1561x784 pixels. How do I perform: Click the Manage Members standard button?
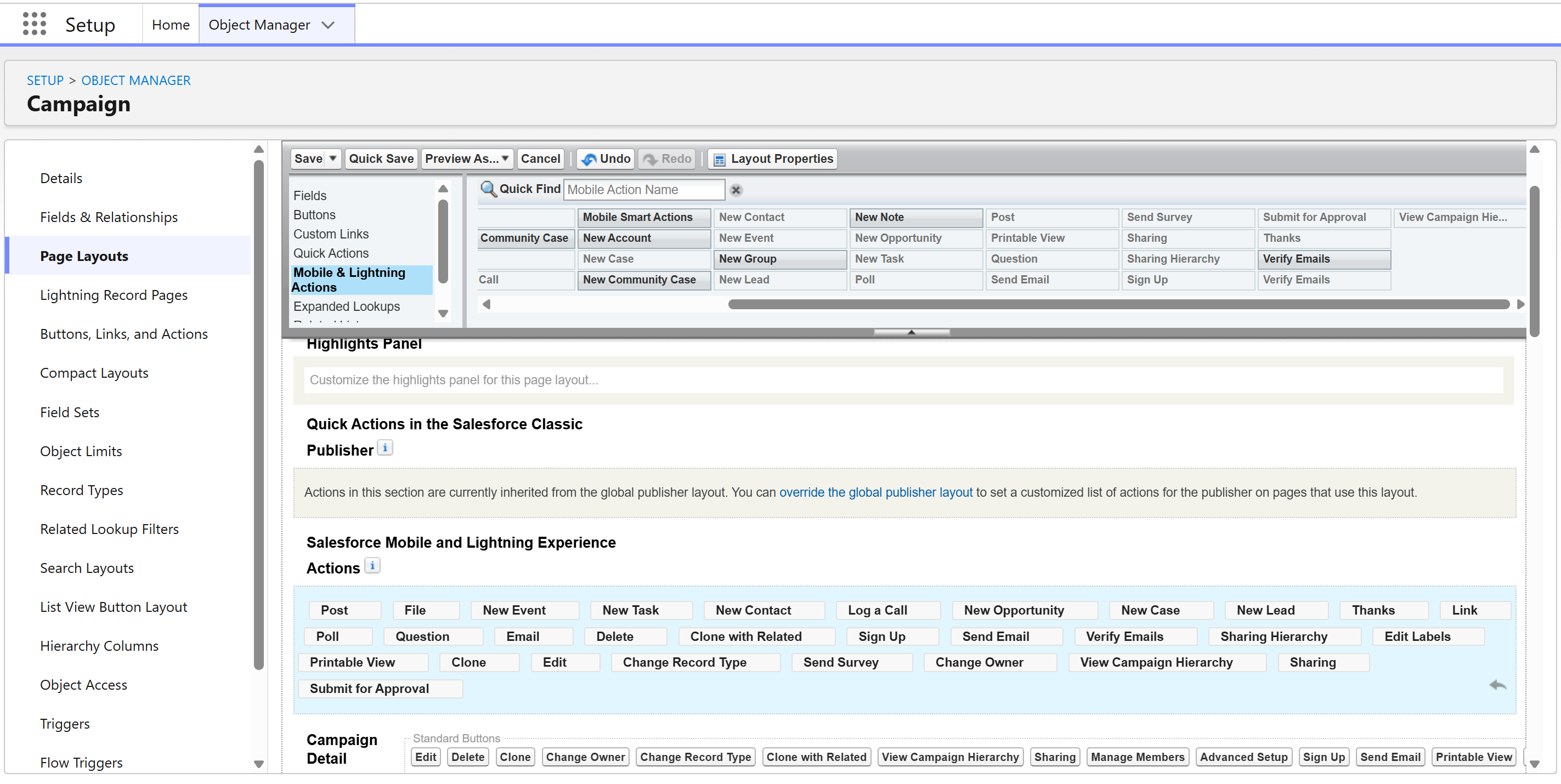pyautogui.click(x=1138, y=757)
